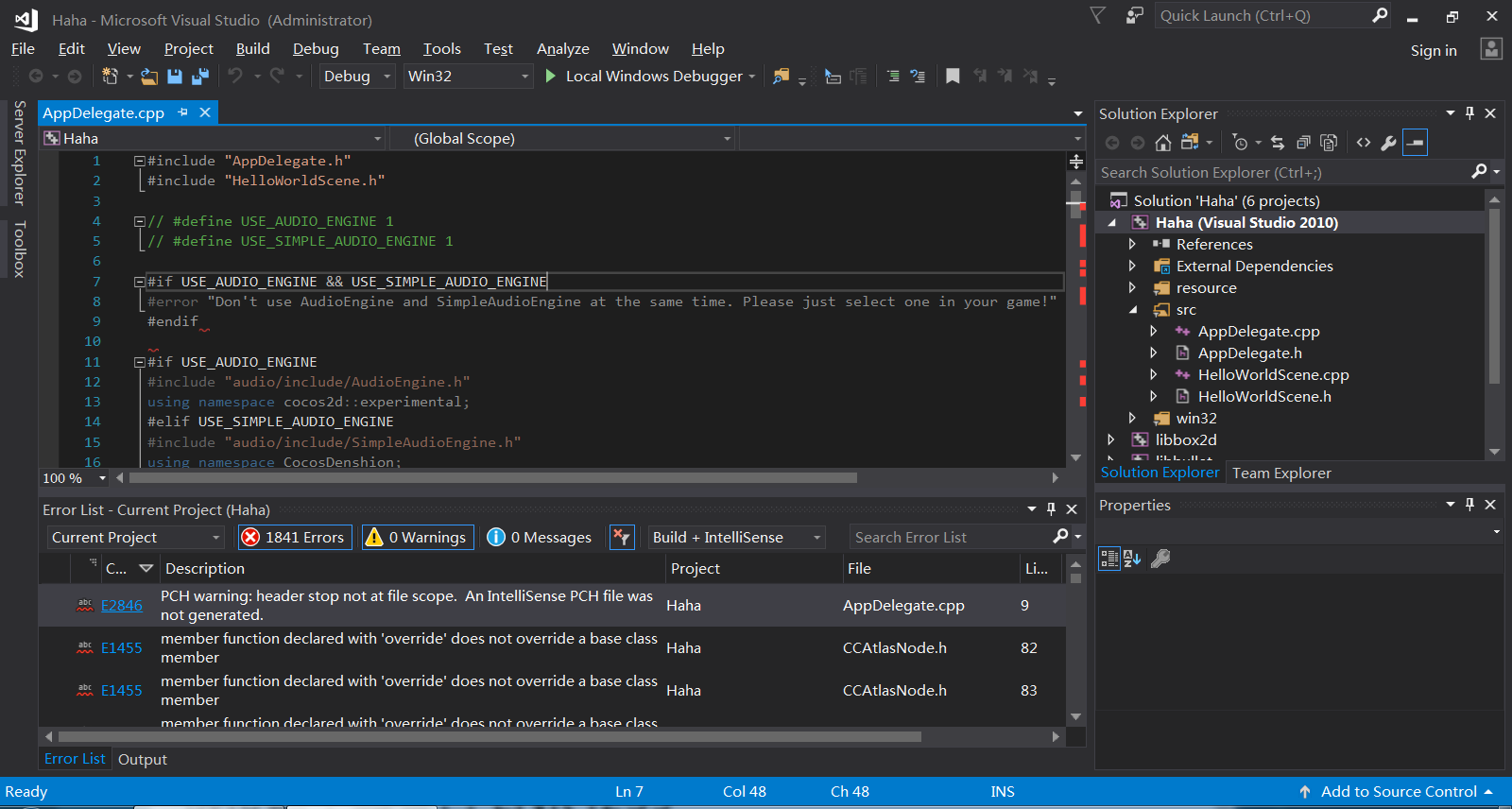Screen dimensions: 1512x809
Task: Expand the libbox2d project node
Action: coord(1111,440)
